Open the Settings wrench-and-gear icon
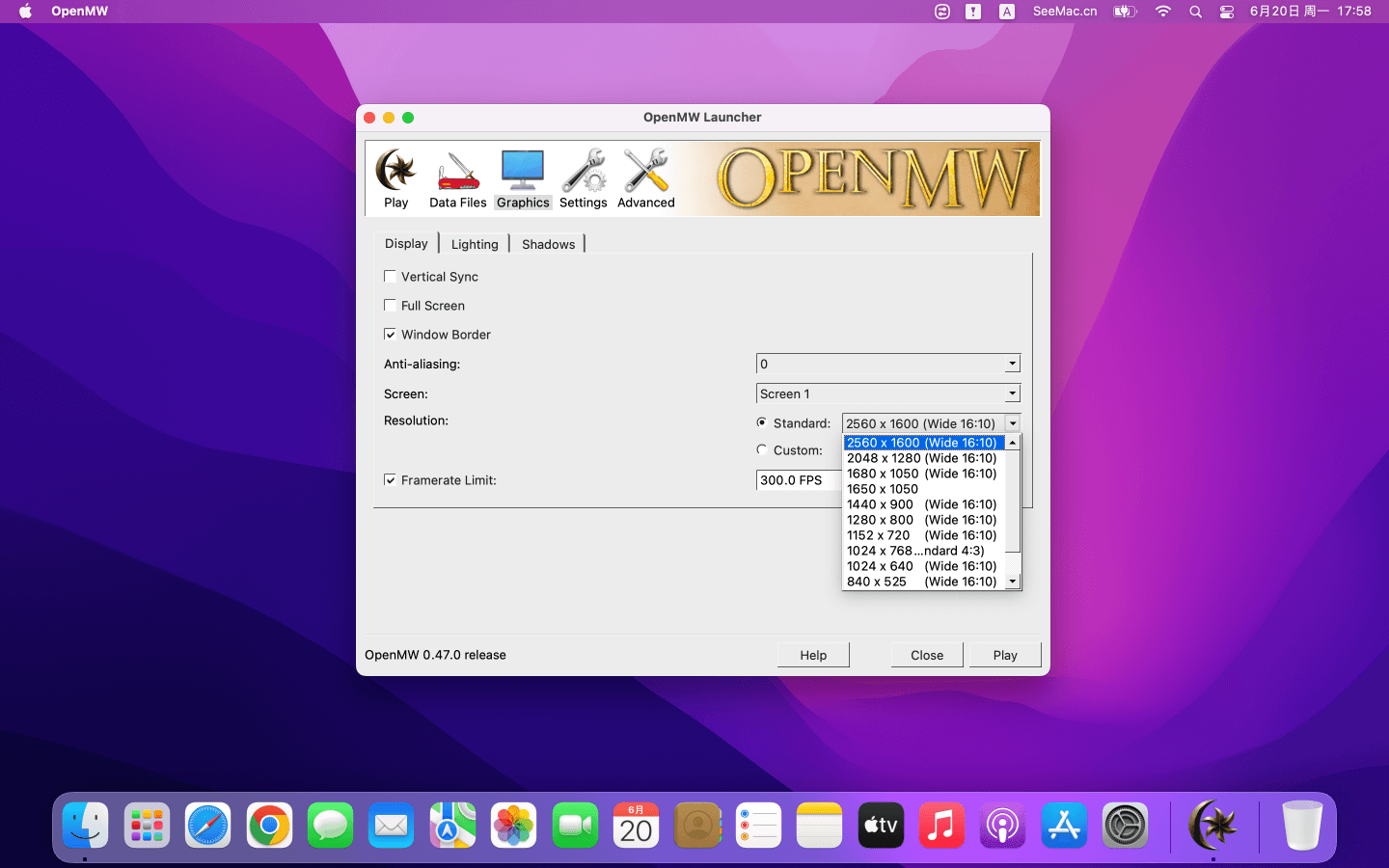 pos(584,179)
